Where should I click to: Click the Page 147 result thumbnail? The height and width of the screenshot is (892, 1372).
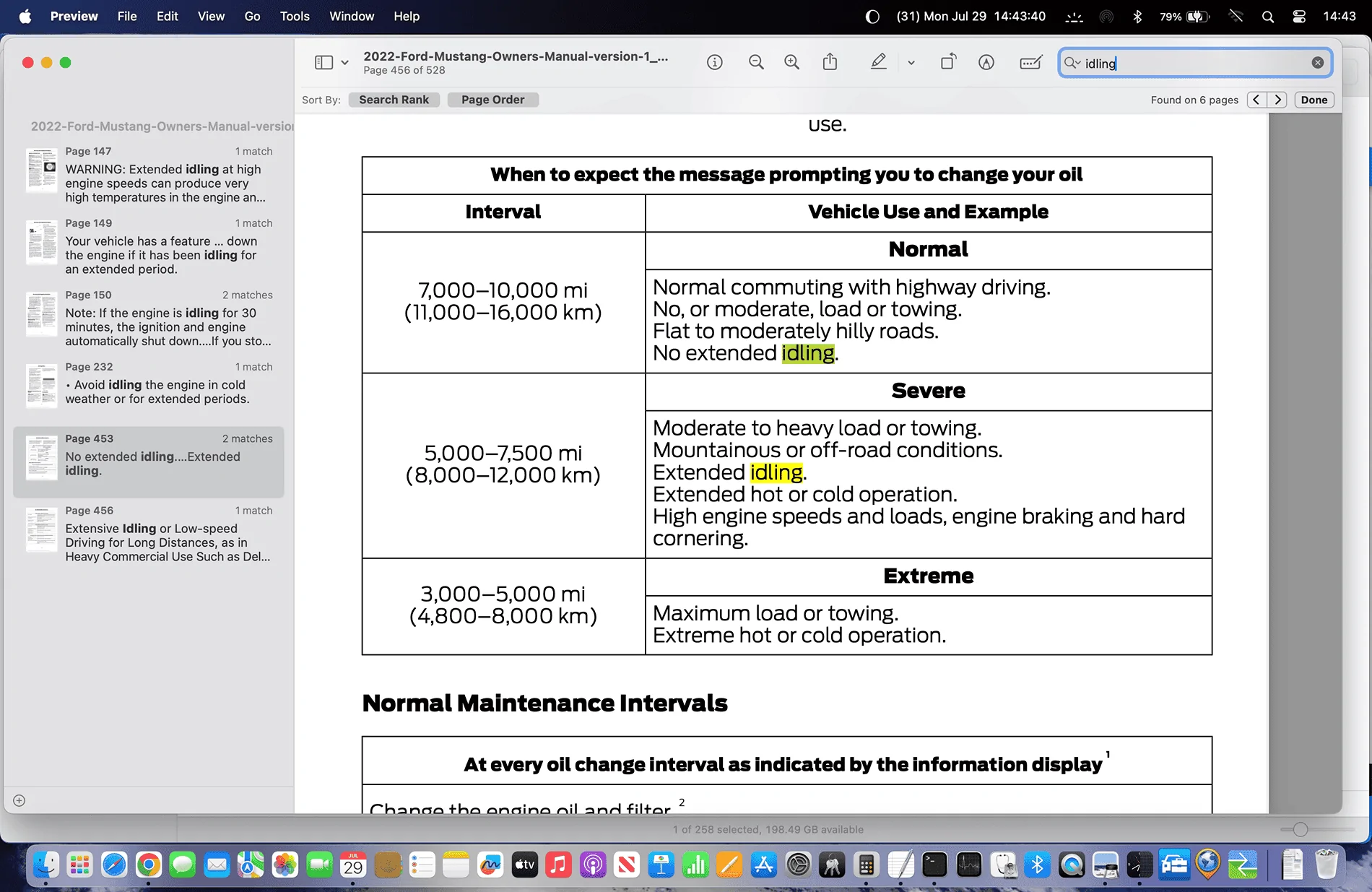click(42, 170)
